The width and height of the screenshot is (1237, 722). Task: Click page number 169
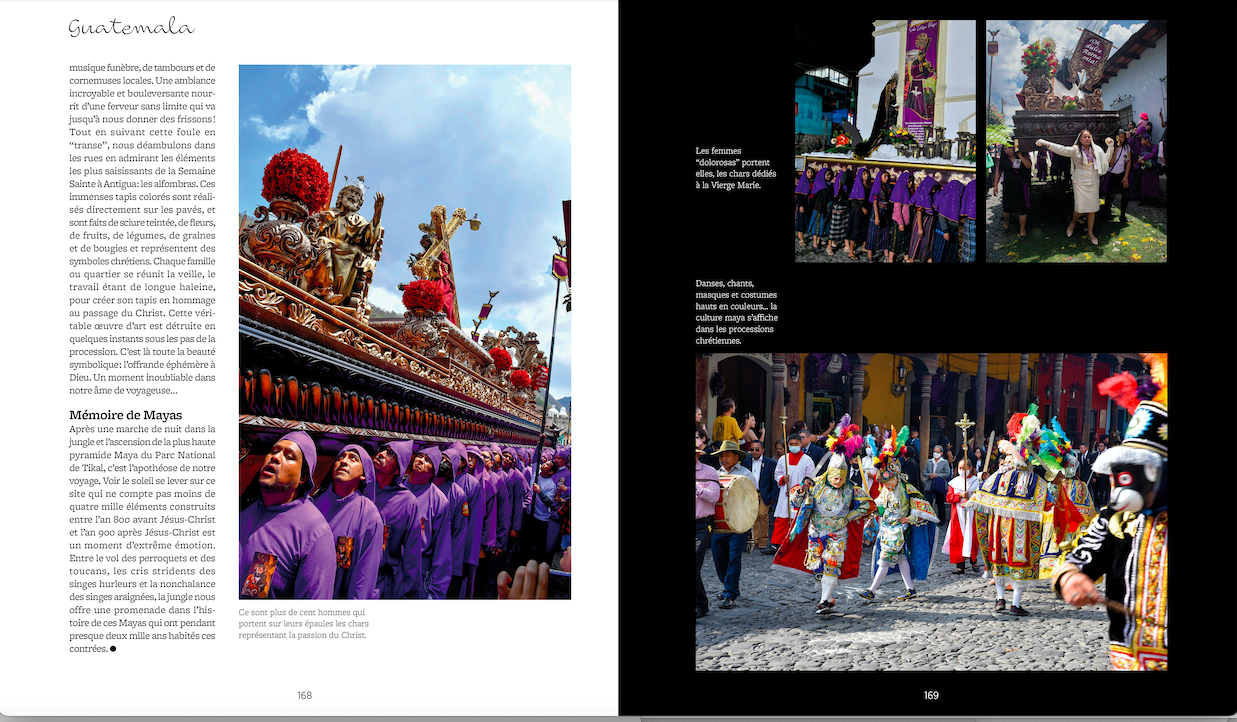point(931,695)
